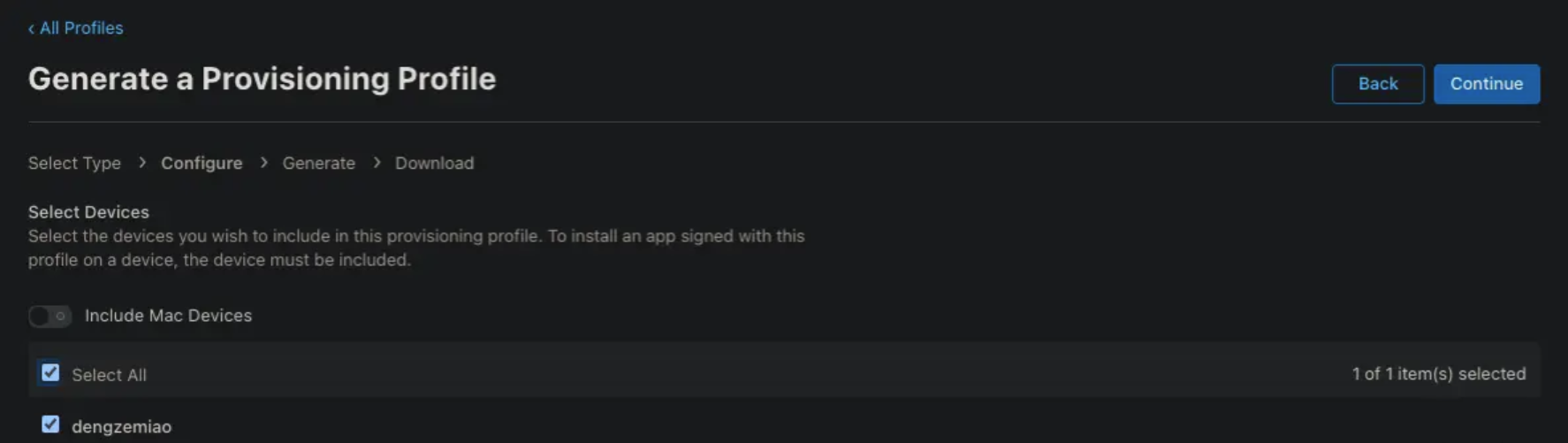The height and width of the screenshot is (443, 1568).
Task: Click the Select All label text
Action: (109, 375)
